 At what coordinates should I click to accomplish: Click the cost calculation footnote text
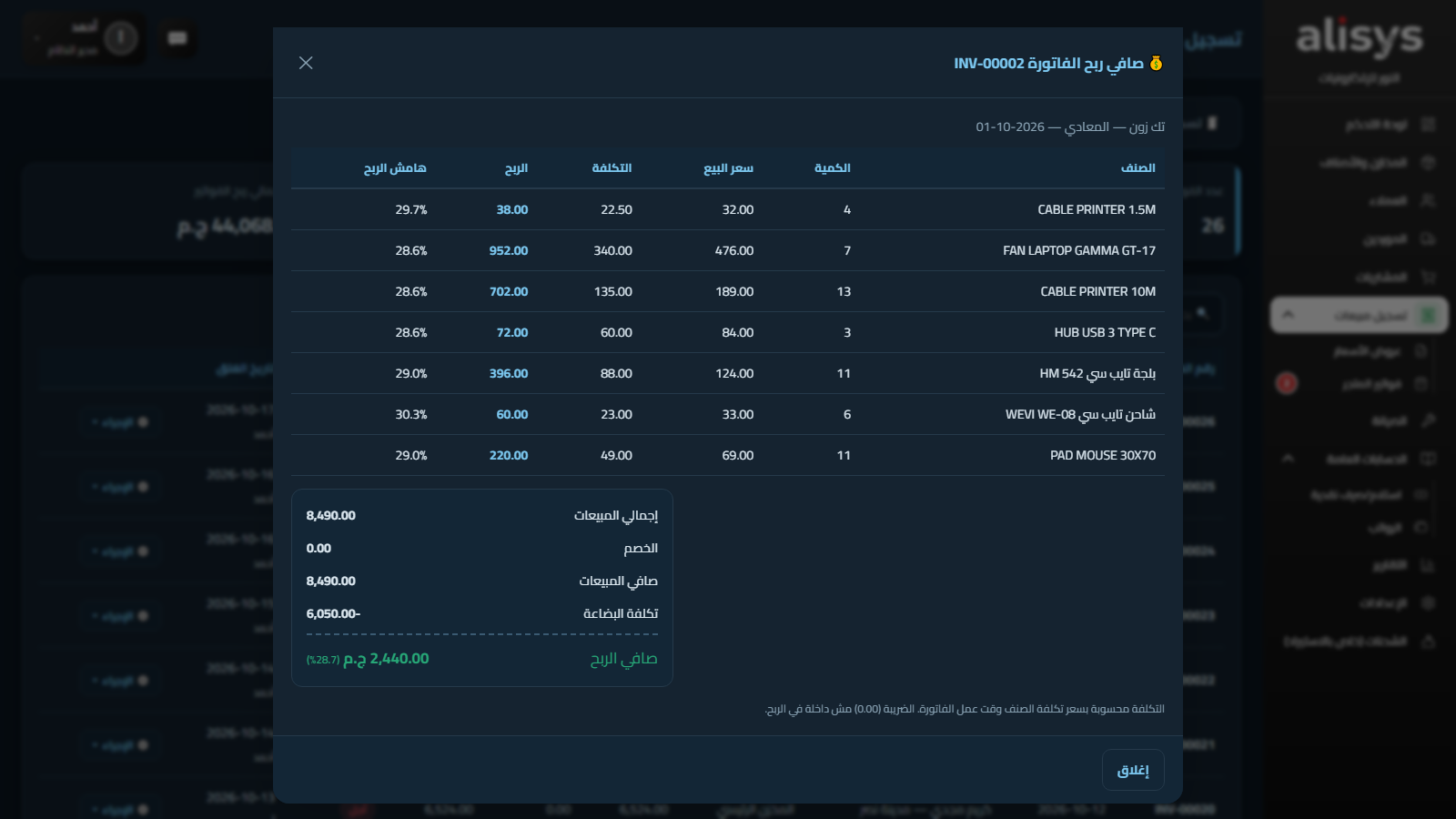pos(965,709)
